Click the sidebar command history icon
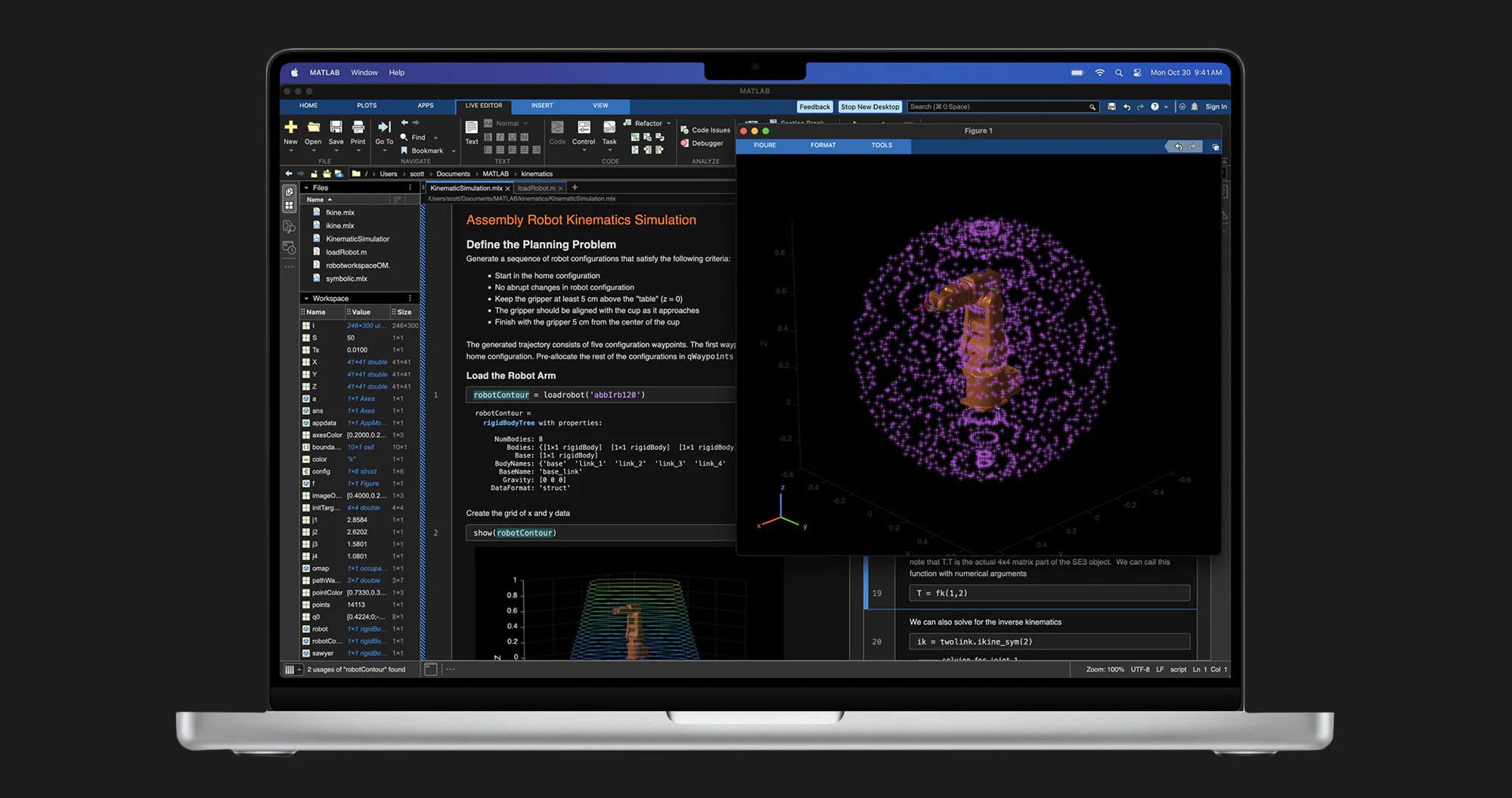 click(289, 247)
